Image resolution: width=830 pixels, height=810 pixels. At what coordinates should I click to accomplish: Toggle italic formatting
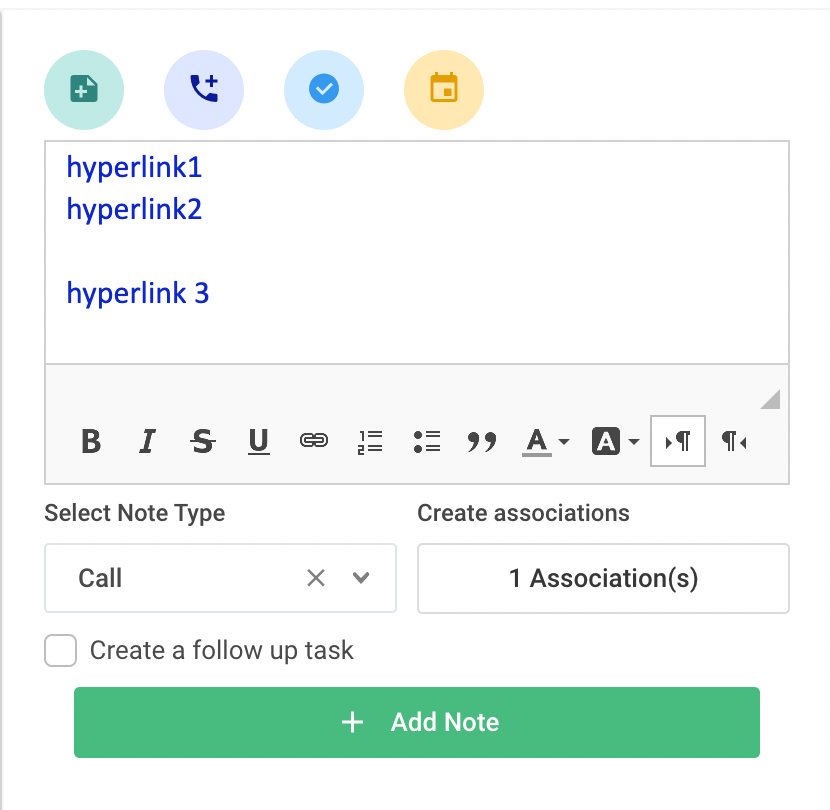tap(146, 441)
